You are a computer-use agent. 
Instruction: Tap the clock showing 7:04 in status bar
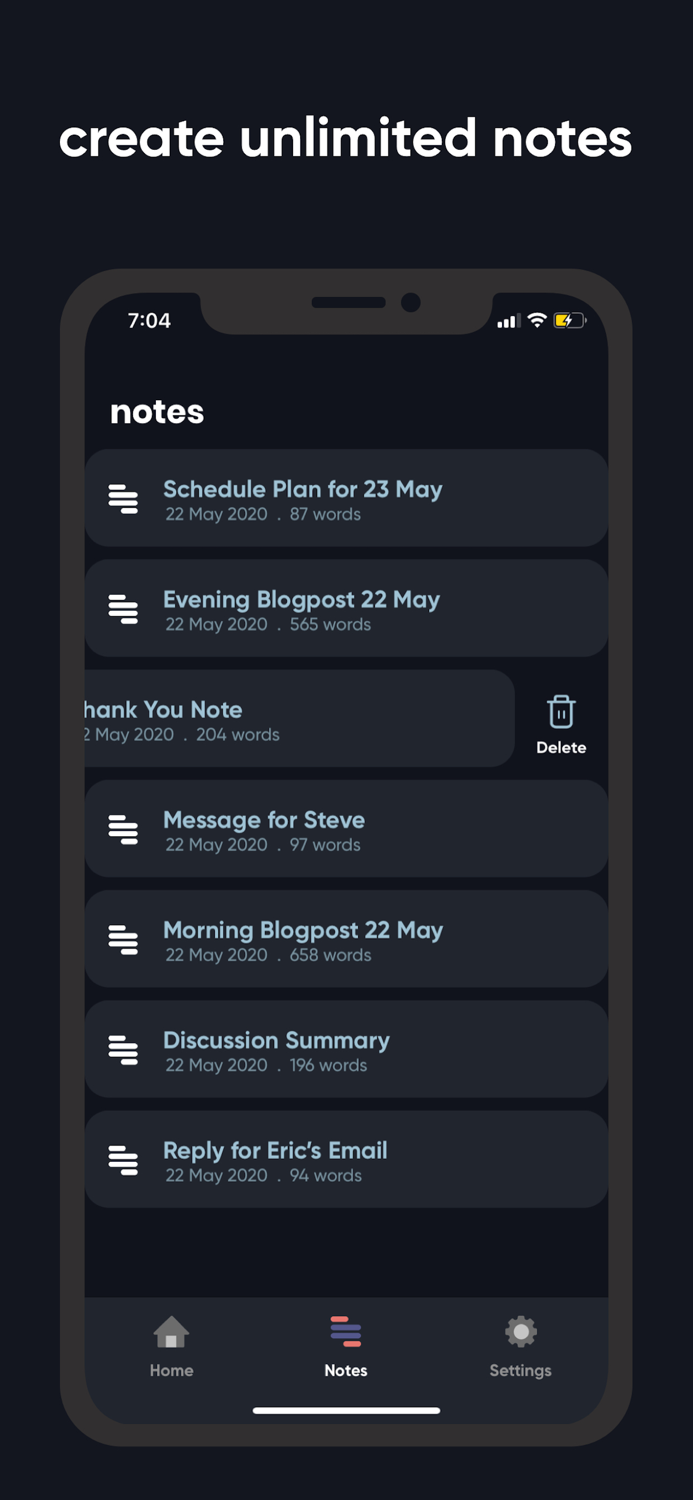[x=148, y=321]
